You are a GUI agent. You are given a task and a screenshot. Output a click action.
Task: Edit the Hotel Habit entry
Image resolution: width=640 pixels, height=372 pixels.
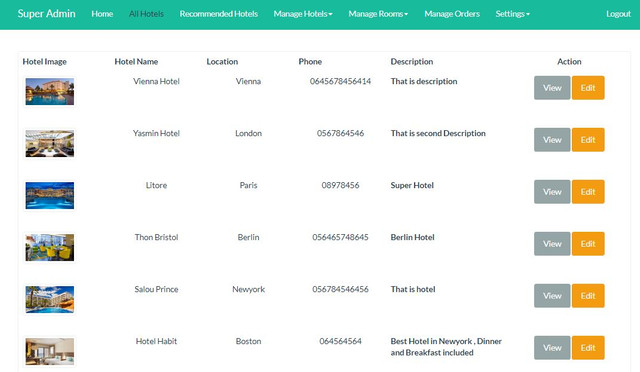[588, 347]
